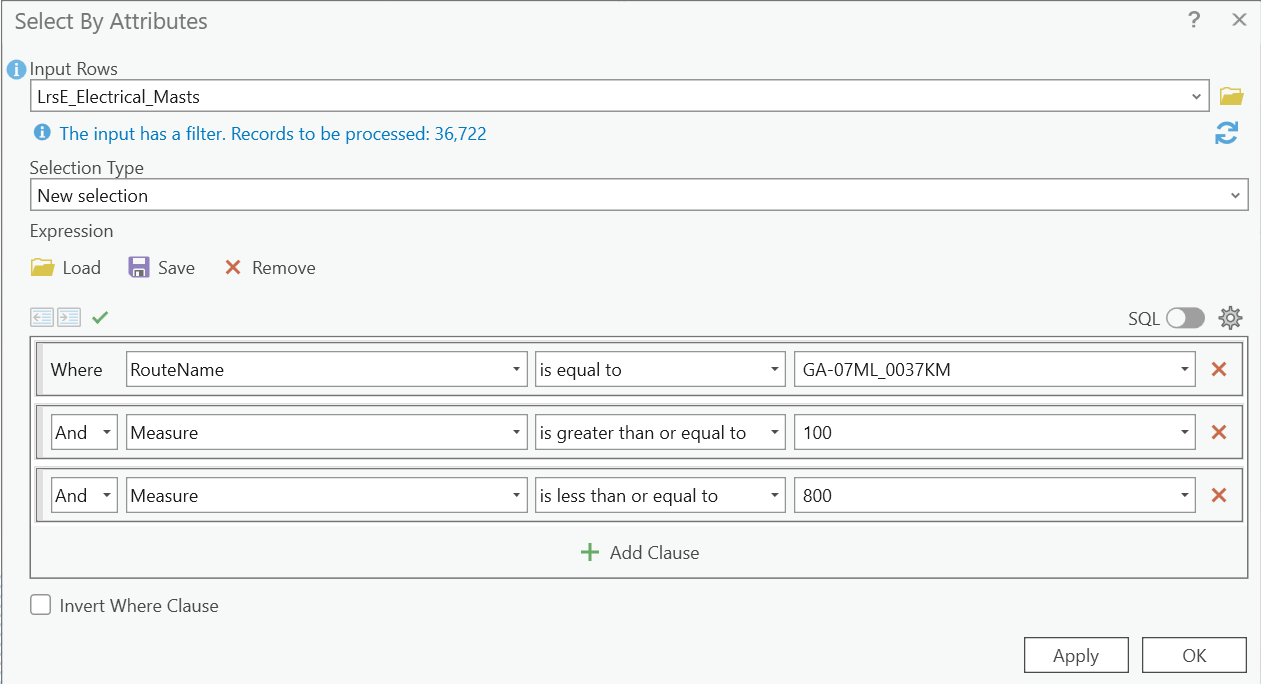The height and width of the screenshot is (684, 1261).
Task: Insert a new clause after the selected clause
Action: pos(67,317)
